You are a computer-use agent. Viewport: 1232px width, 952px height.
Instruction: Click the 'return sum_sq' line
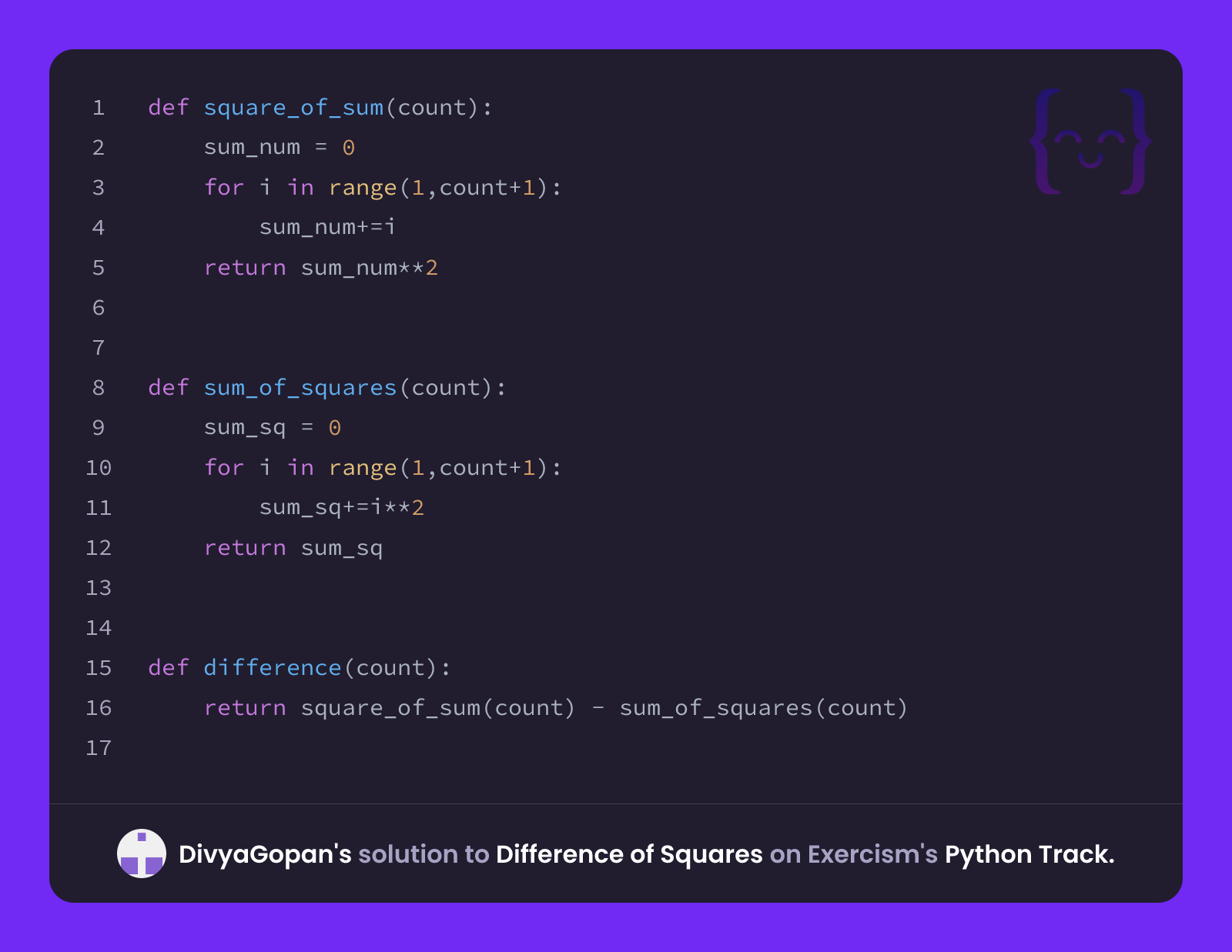click(x=293, y=548)
